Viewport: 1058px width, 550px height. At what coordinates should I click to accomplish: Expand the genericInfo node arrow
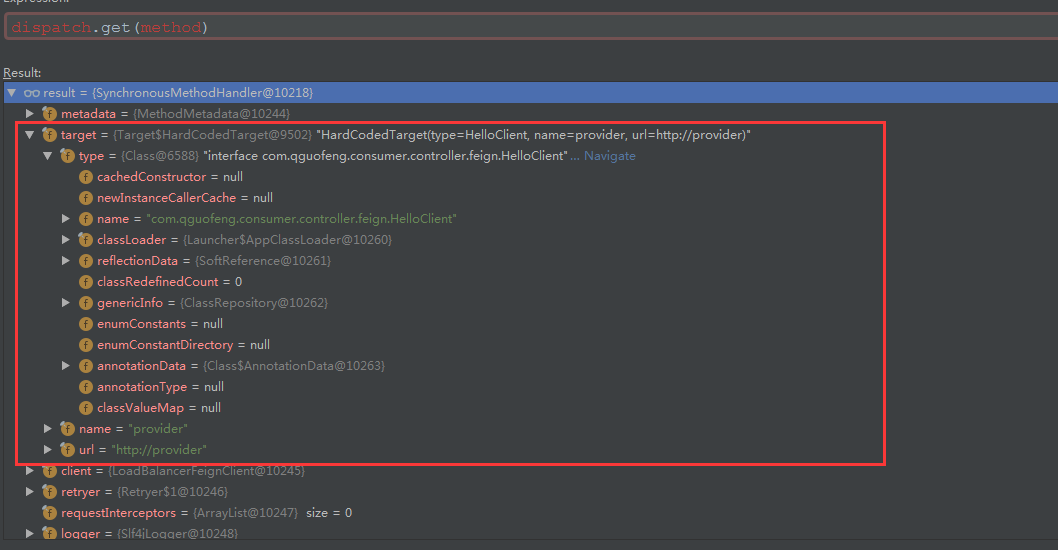pyautogui.click(x=66, y=302)
